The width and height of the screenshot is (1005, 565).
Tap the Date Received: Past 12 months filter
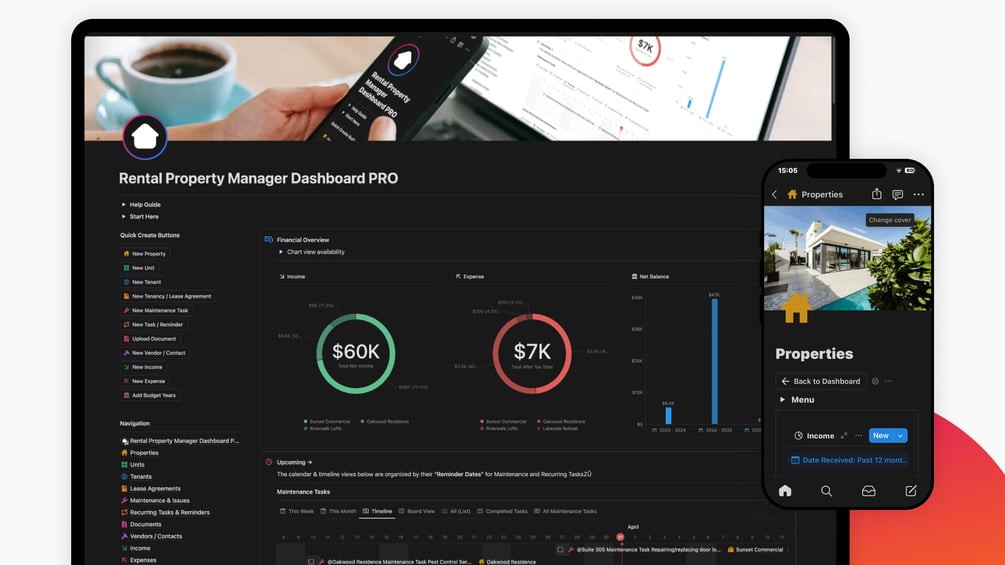(849, 460)
